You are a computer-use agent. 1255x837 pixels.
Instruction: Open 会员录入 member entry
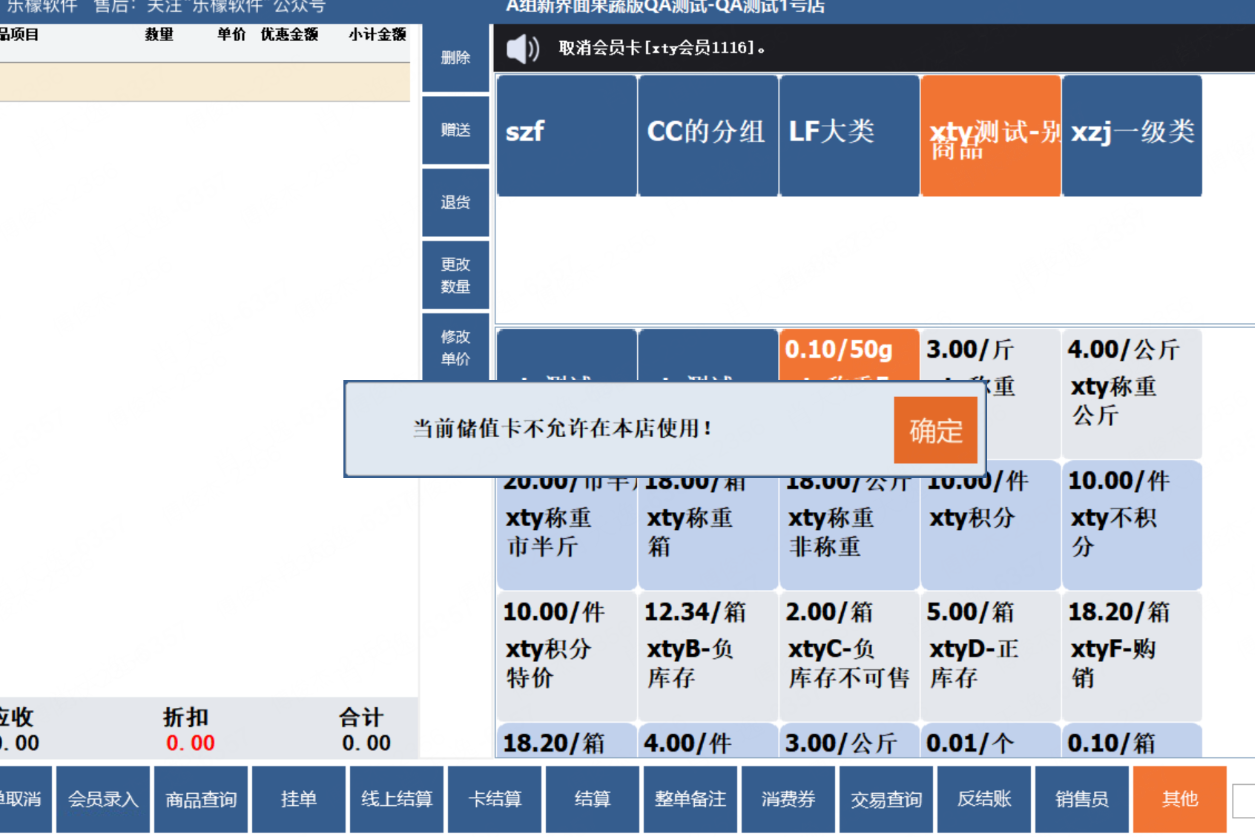[x=103, y=799]
